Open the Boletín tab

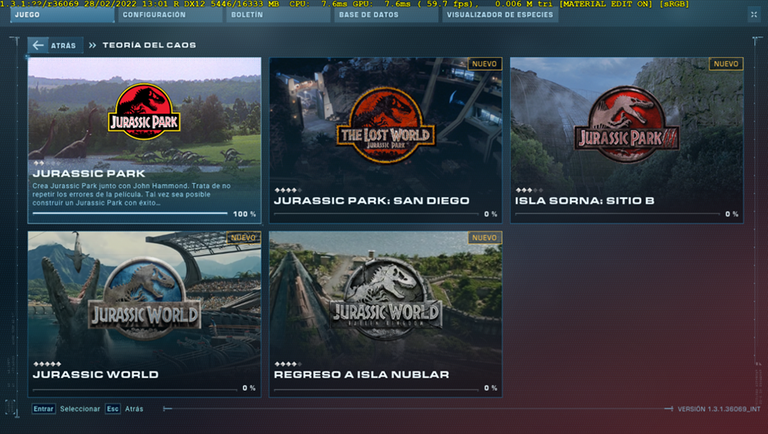(x=278, y=15)
